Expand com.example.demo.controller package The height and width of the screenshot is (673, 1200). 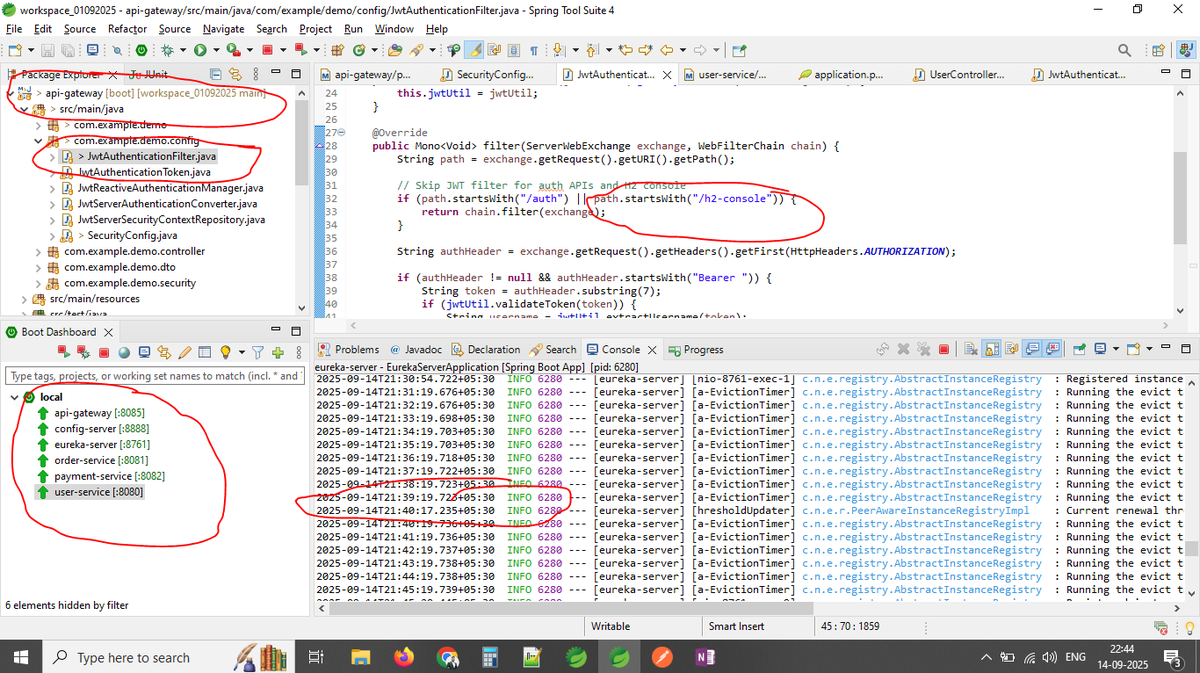coord(38,251)
